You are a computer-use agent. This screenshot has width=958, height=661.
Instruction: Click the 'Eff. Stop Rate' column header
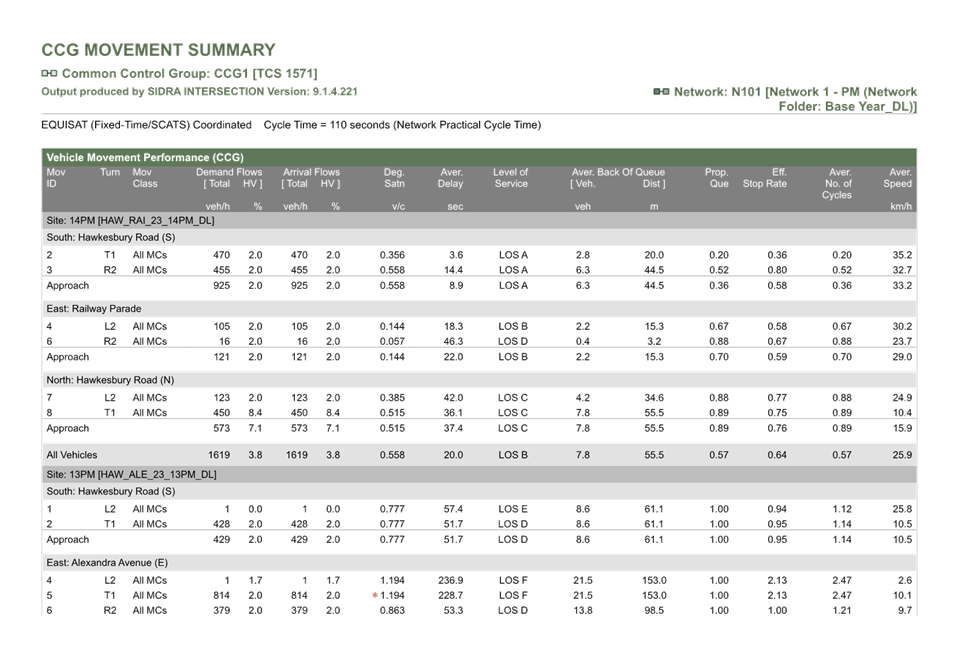point(765,178)
